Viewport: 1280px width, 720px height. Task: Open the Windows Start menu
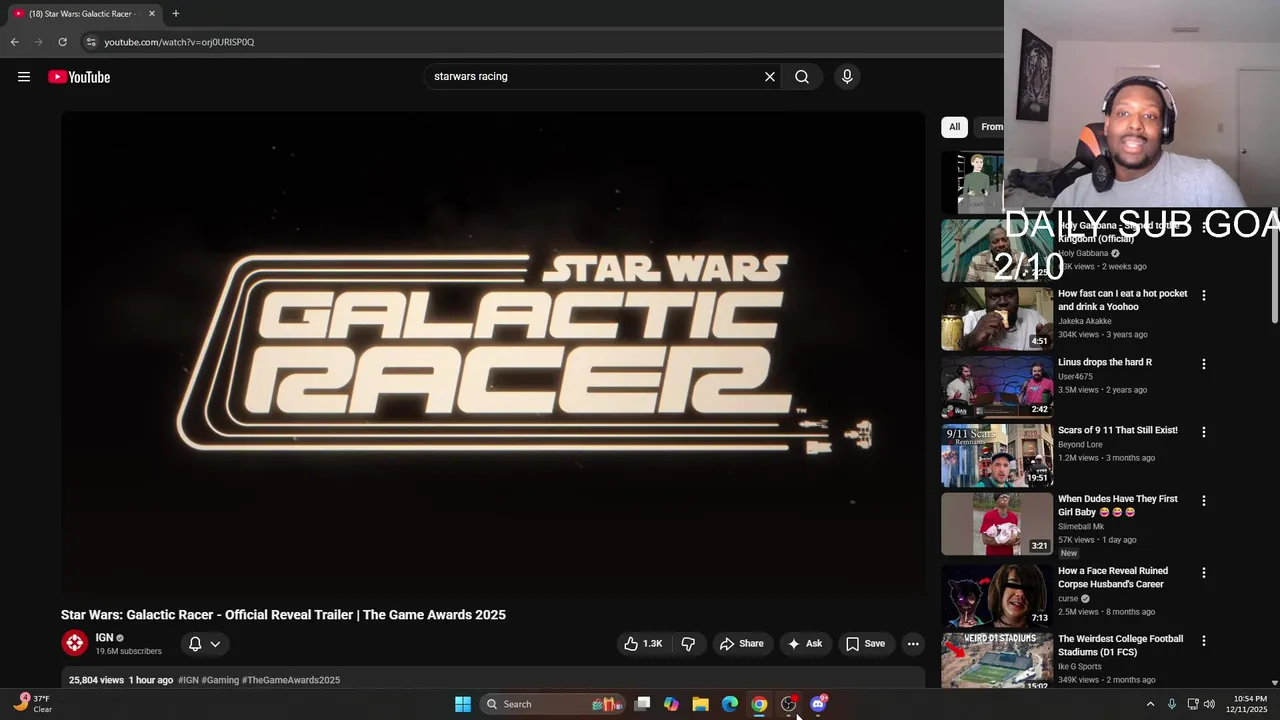[x=463, y=704]
